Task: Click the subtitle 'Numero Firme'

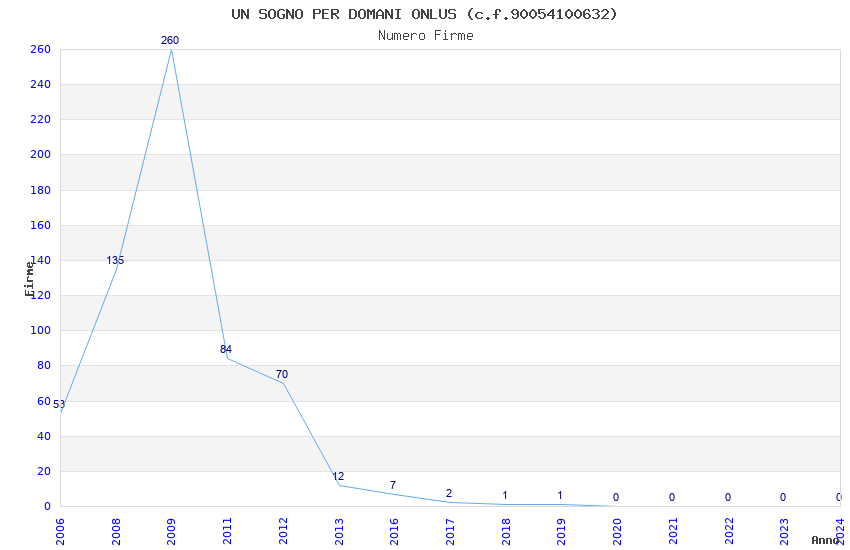Action: point(426,36)
